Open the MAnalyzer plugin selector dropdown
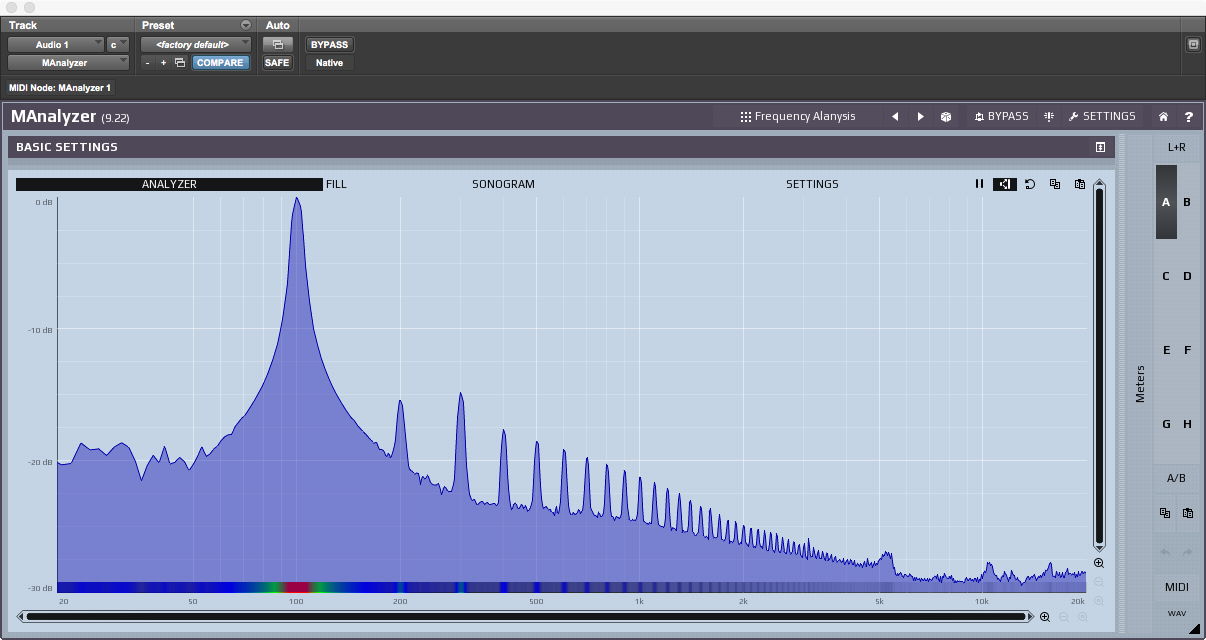The height and width of the screenshot is (640, 1206). tap(68, 63)
